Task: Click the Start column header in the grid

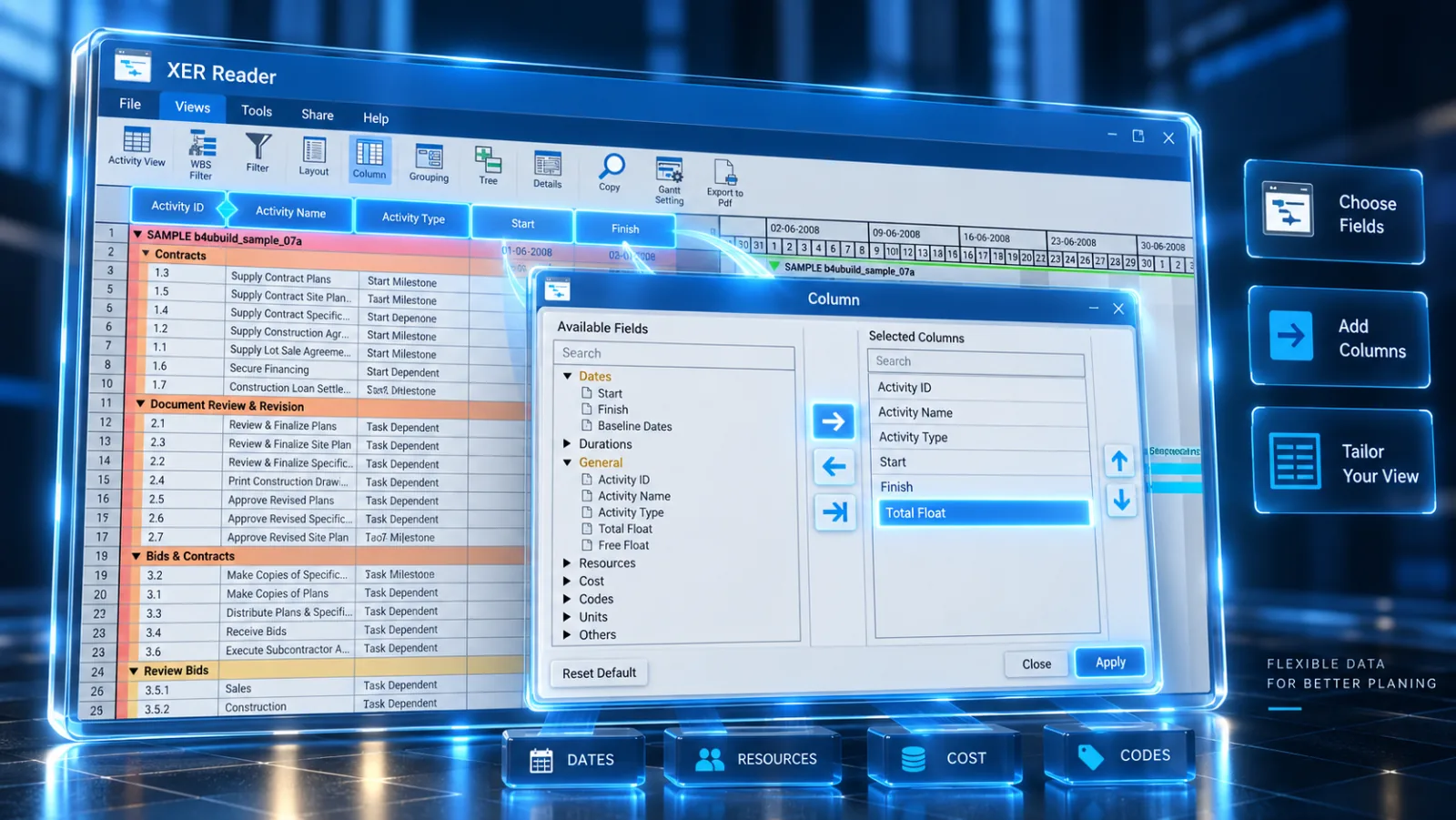Action: coord(523,224)
